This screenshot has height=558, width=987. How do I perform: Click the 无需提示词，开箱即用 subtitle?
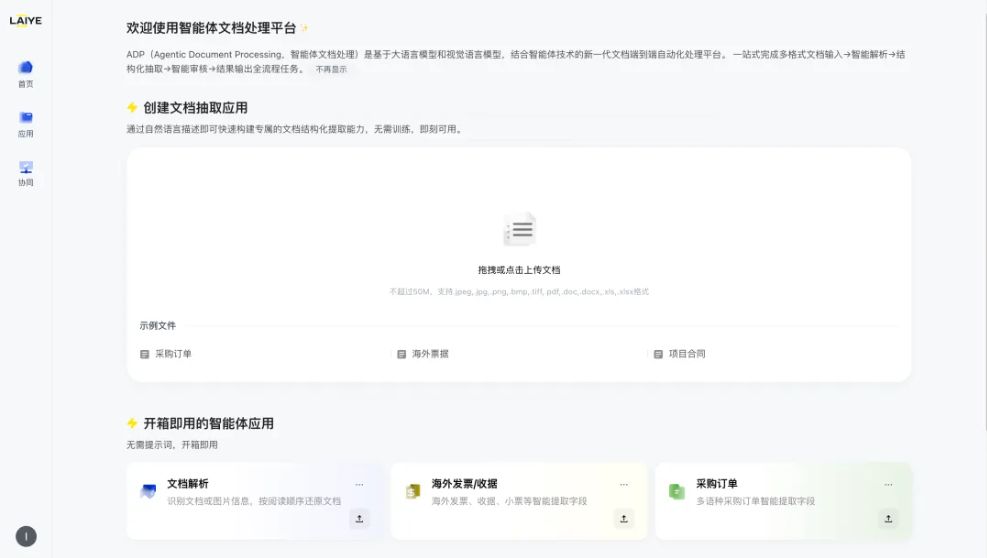pos(172,445)
